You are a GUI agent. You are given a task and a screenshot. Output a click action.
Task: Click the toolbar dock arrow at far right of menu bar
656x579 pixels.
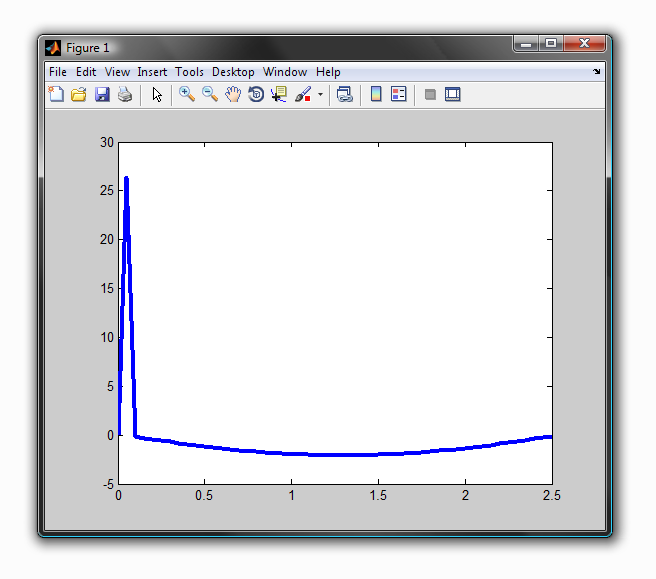597,72
